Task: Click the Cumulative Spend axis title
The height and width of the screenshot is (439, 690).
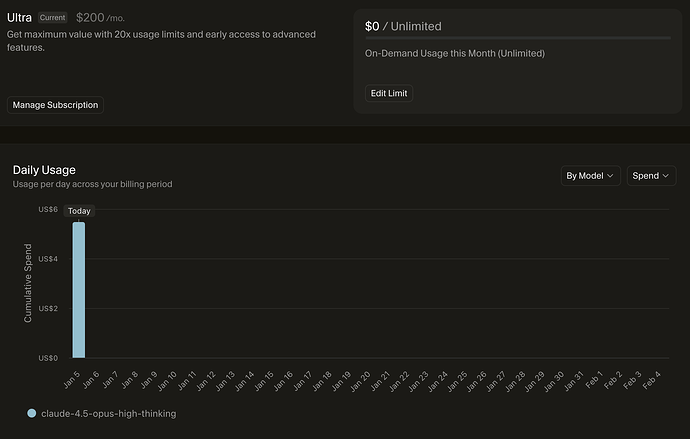Action: tap(28, 283)
